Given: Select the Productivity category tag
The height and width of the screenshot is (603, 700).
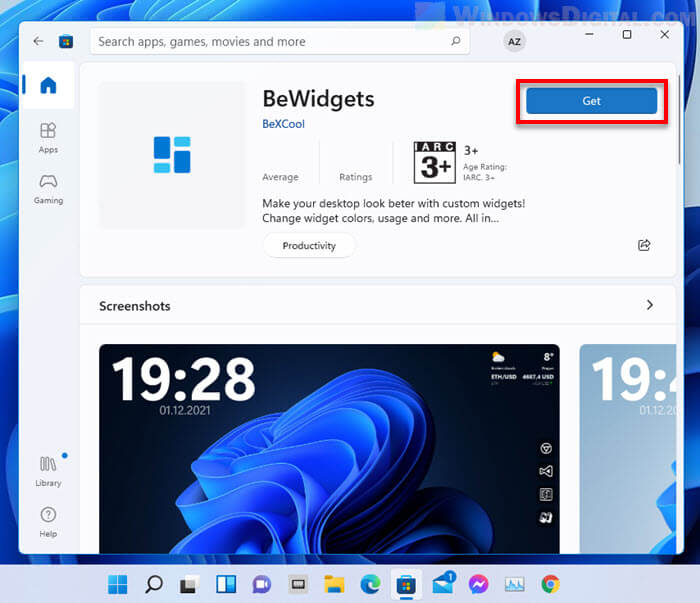Looking at the screenshot, I should (309, 245).
